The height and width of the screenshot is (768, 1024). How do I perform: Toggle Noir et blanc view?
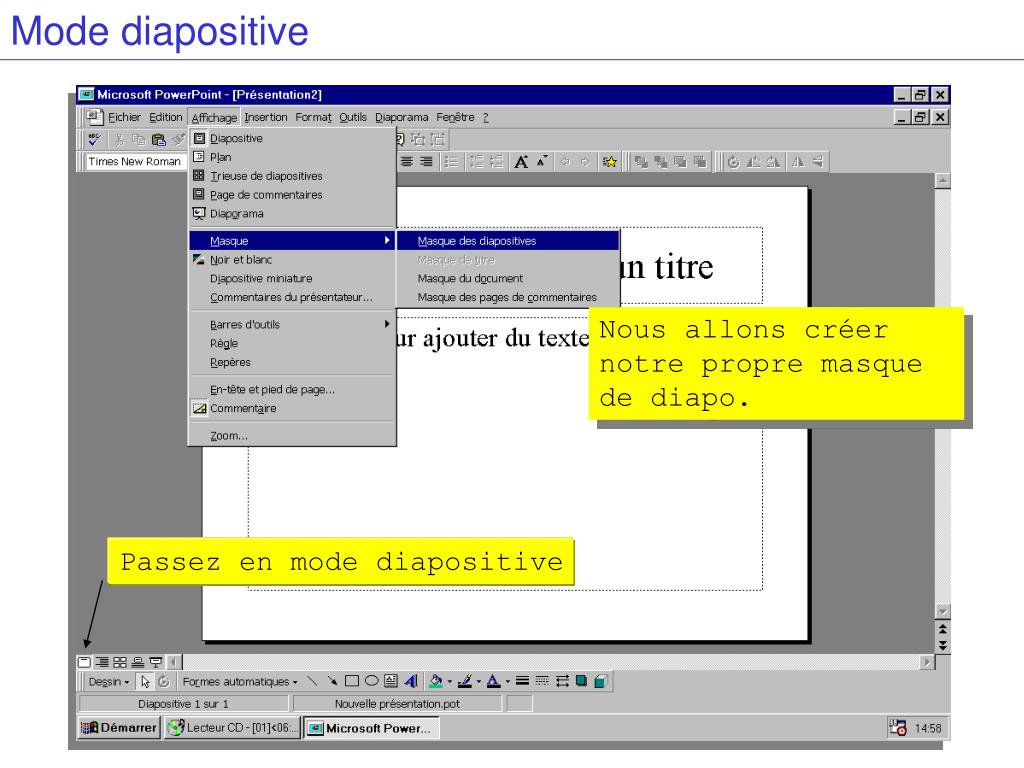(292, 260)
